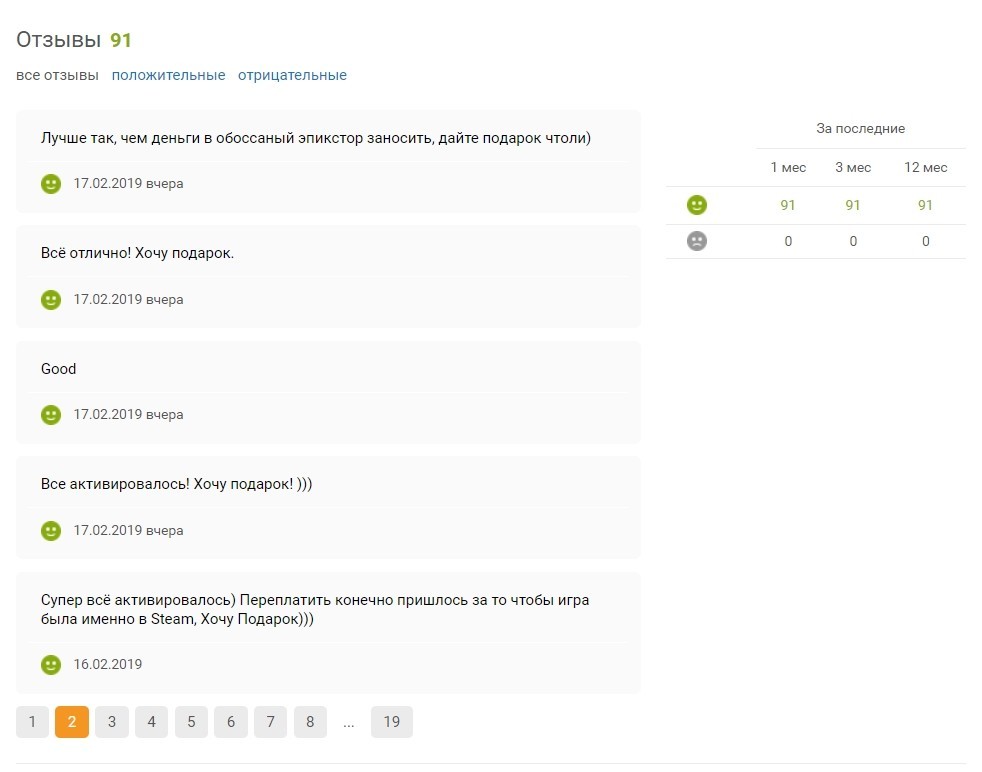Click gray negative face in statistics table
982x772 pixels.
pyautogui.click(x=696, y=241)
